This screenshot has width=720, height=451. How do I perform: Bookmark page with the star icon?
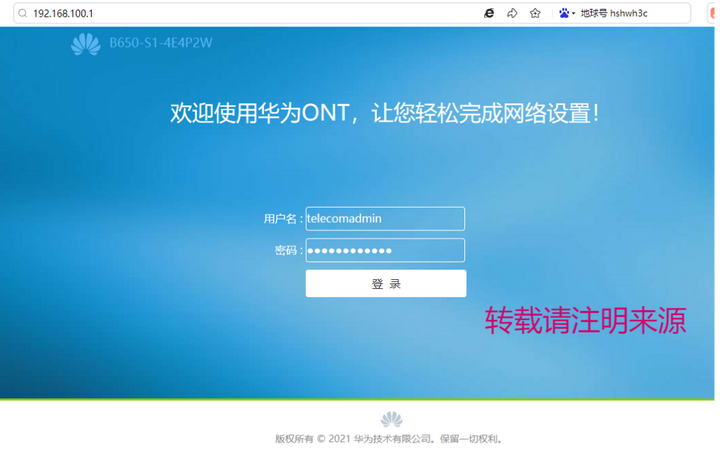(535, 13)
